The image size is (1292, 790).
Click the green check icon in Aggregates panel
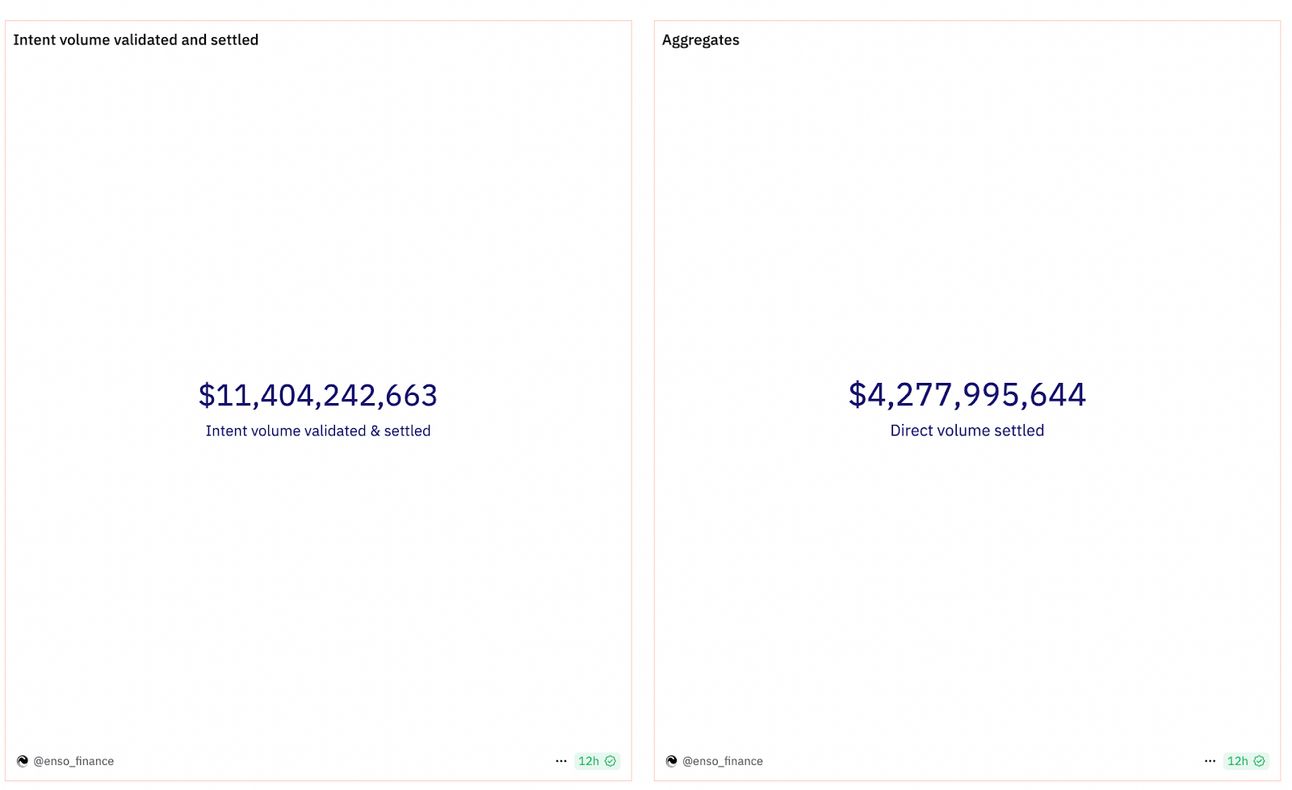coord(1259,761)
